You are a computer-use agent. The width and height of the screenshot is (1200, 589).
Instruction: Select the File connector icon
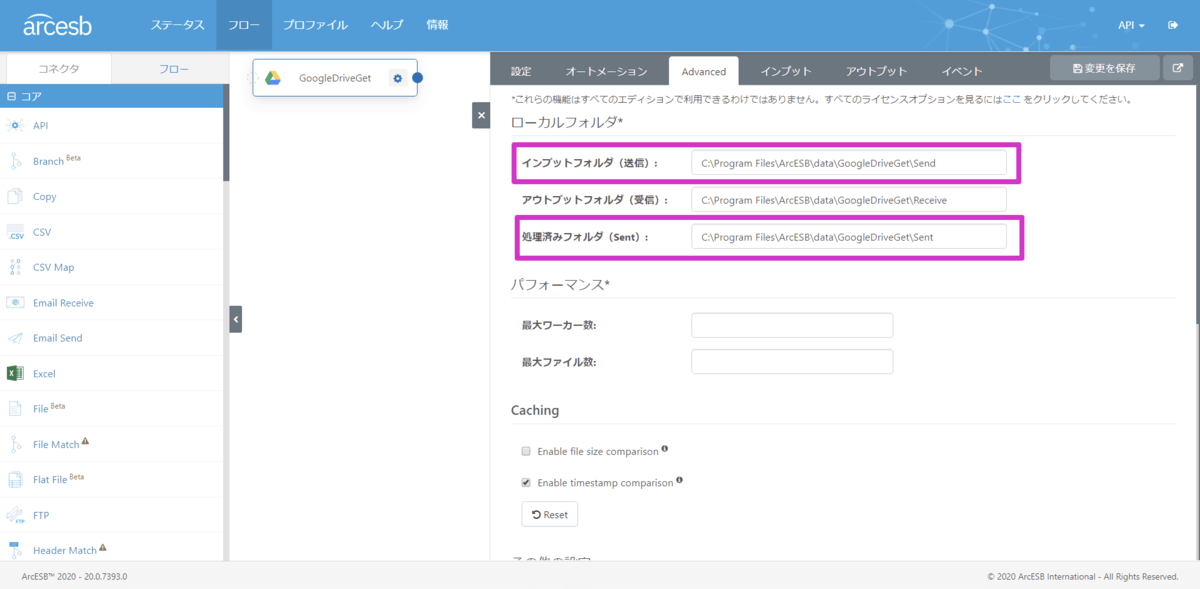15,408
